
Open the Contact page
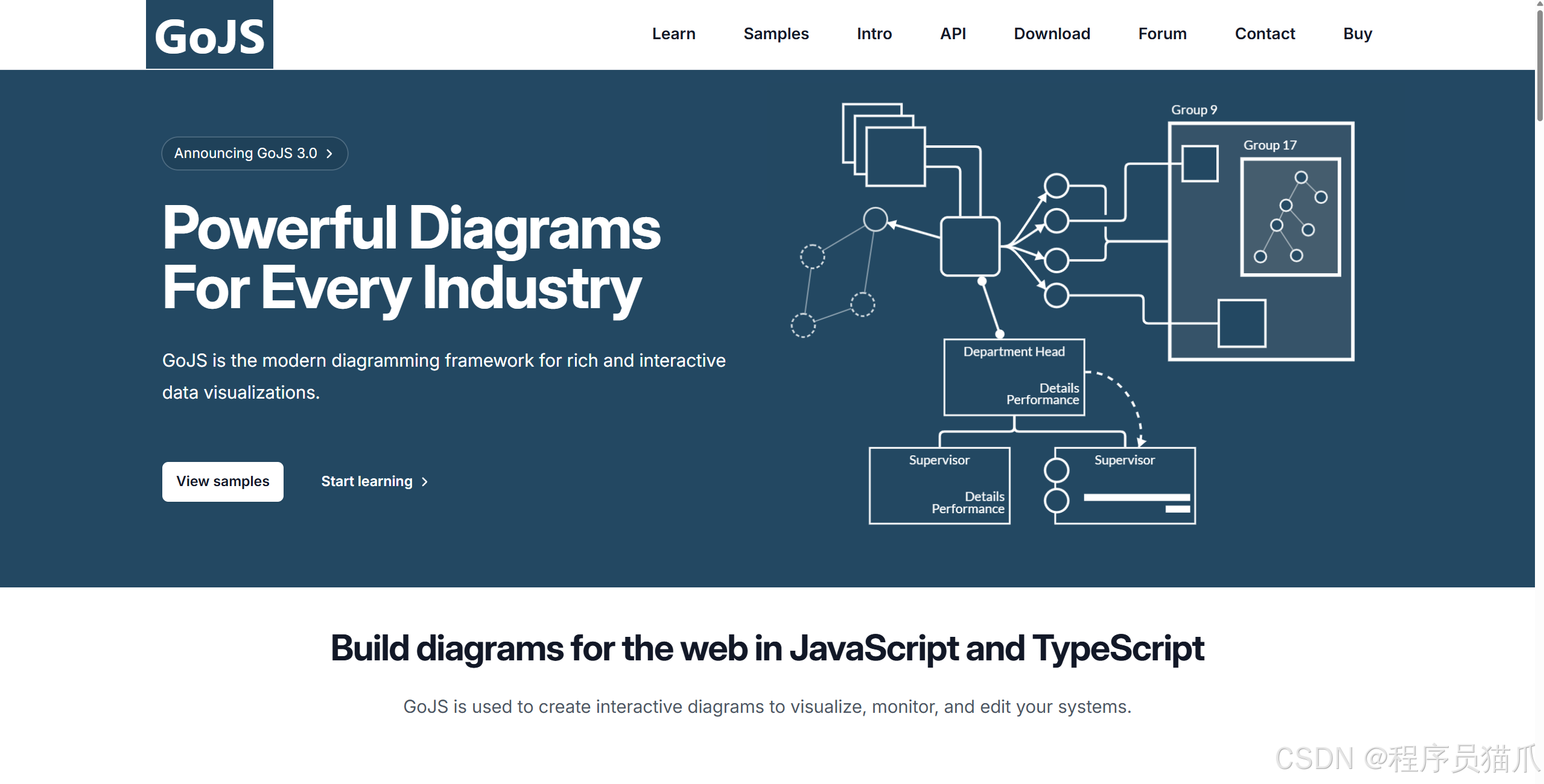[x=1265, y=34]
